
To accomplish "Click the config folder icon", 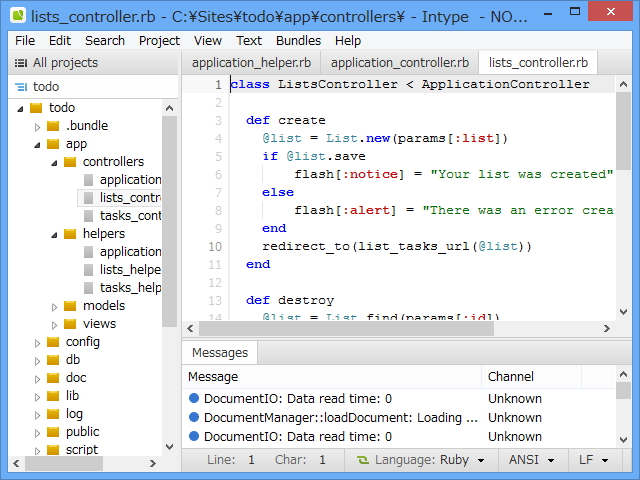I will point(53,342).
